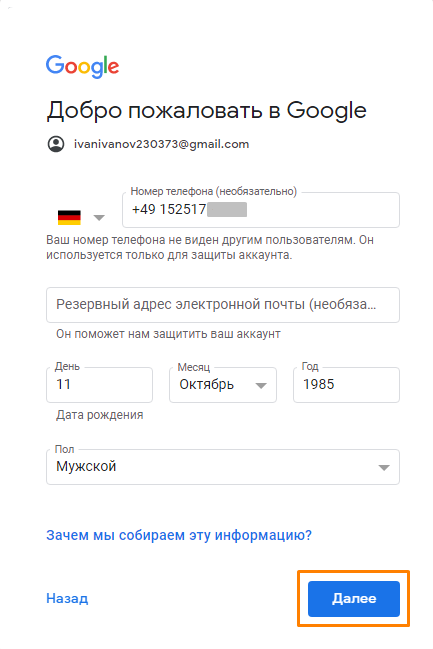
Task: Open the country code dropdown with German flag
Action: click(81, 217)
